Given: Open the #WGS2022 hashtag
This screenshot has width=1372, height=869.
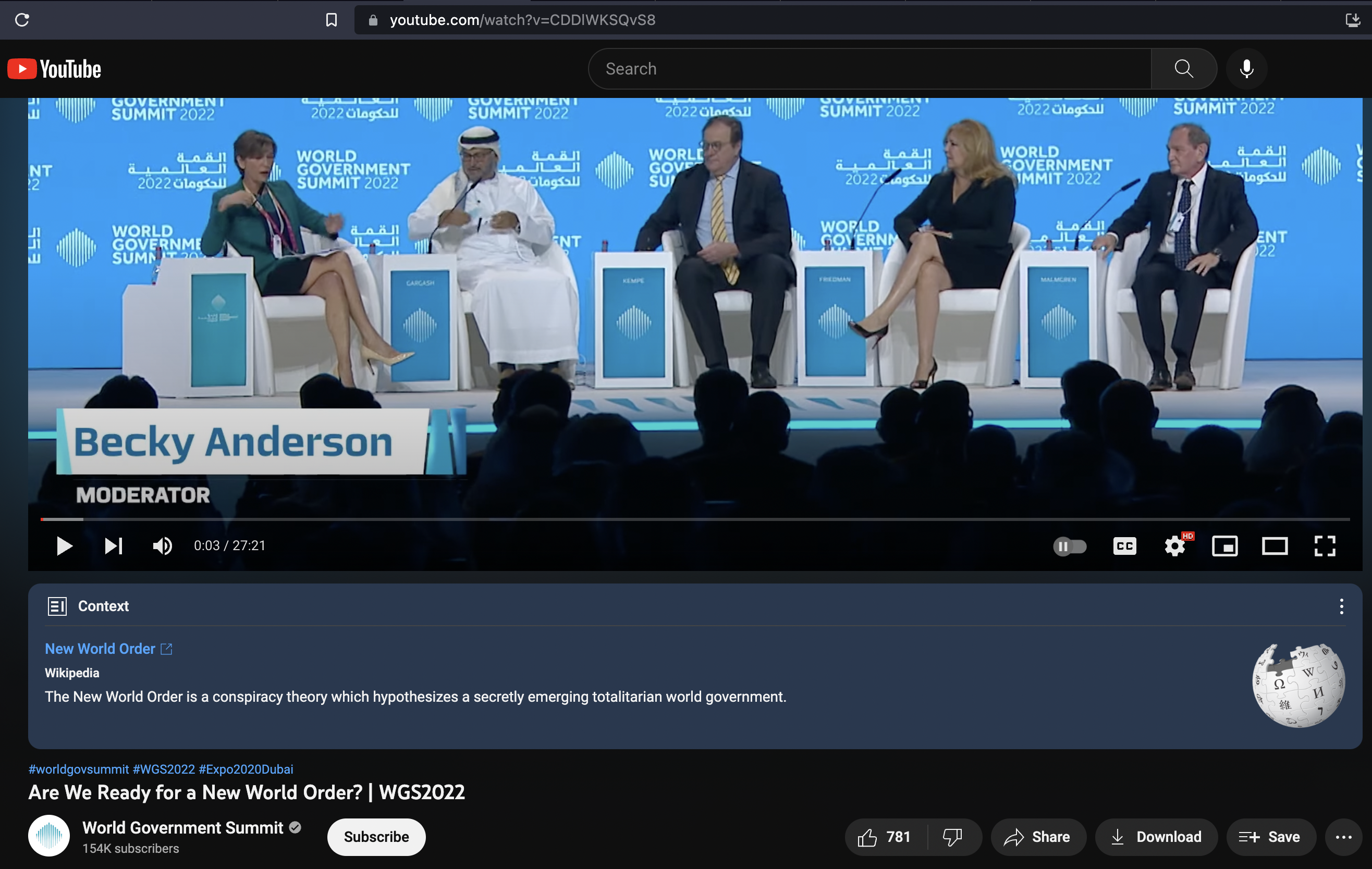Looking at the screenshot, I should click(164, 769).
